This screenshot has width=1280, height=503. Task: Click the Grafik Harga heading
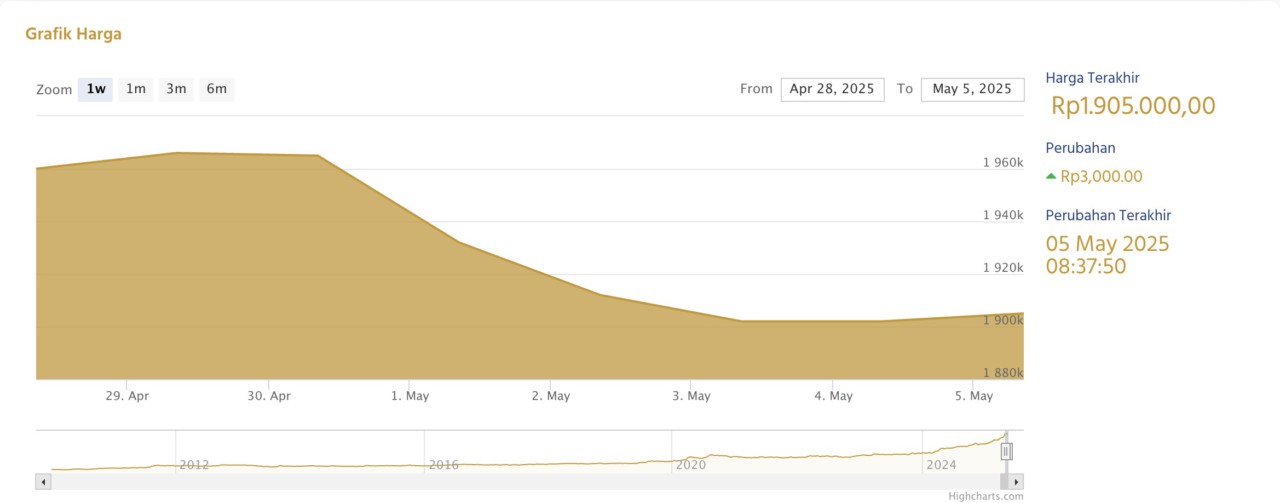pos(73,34)
